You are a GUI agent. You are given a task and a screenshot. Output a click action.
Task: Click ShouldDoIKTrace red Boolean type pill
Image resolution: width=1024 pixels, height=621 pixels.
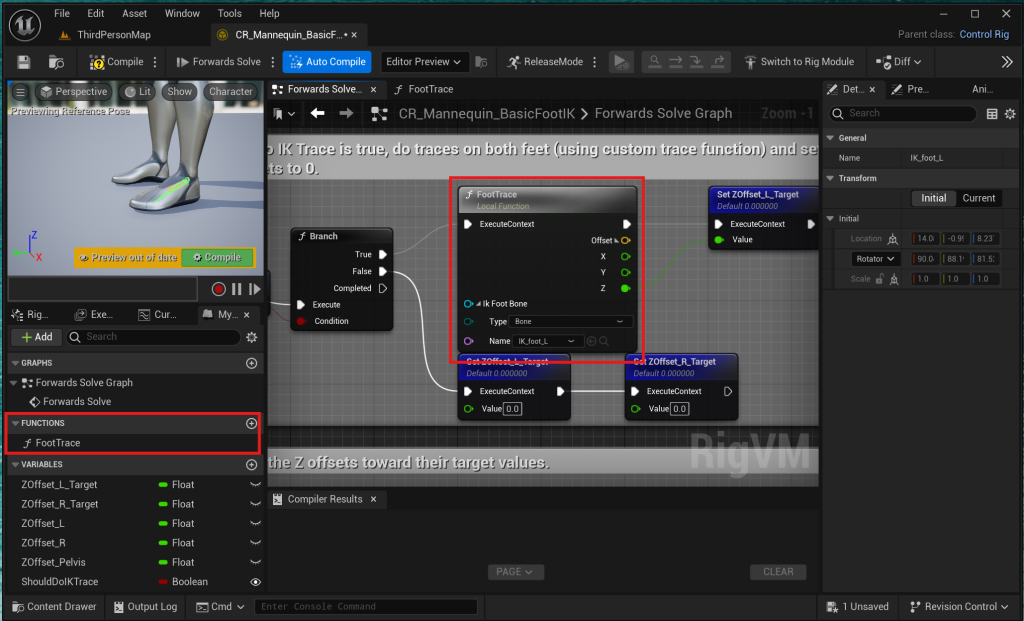(163, 582)
